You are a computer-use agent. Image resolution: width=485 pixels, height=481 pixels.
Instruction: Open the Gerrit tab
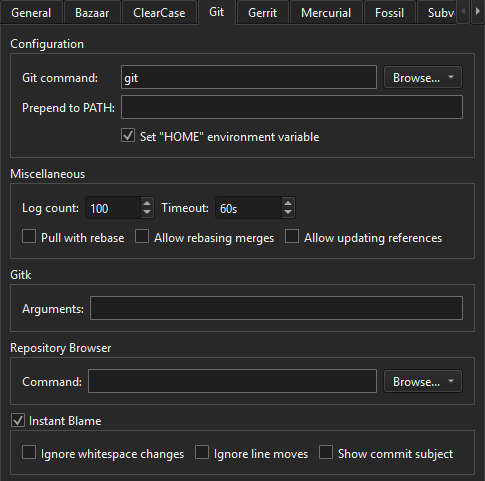[263, 13]
